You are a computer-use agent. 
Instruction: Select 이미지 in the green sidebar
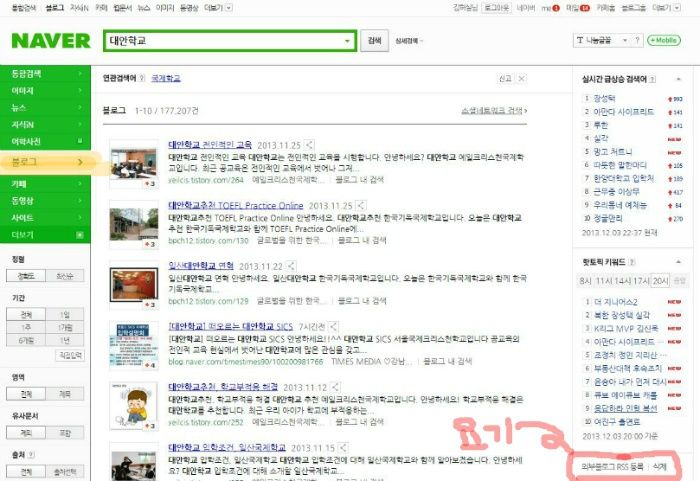45,91
